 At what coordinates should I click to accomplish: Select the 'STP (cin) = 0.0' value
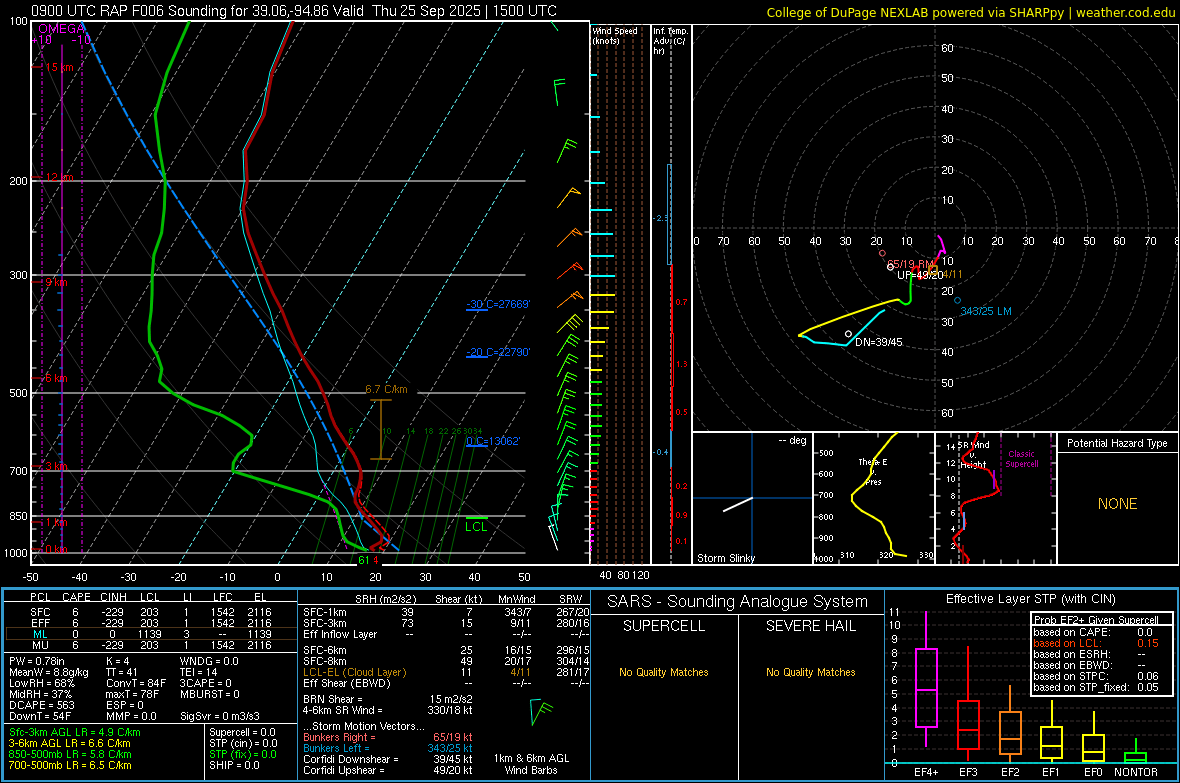click(243, 743)
